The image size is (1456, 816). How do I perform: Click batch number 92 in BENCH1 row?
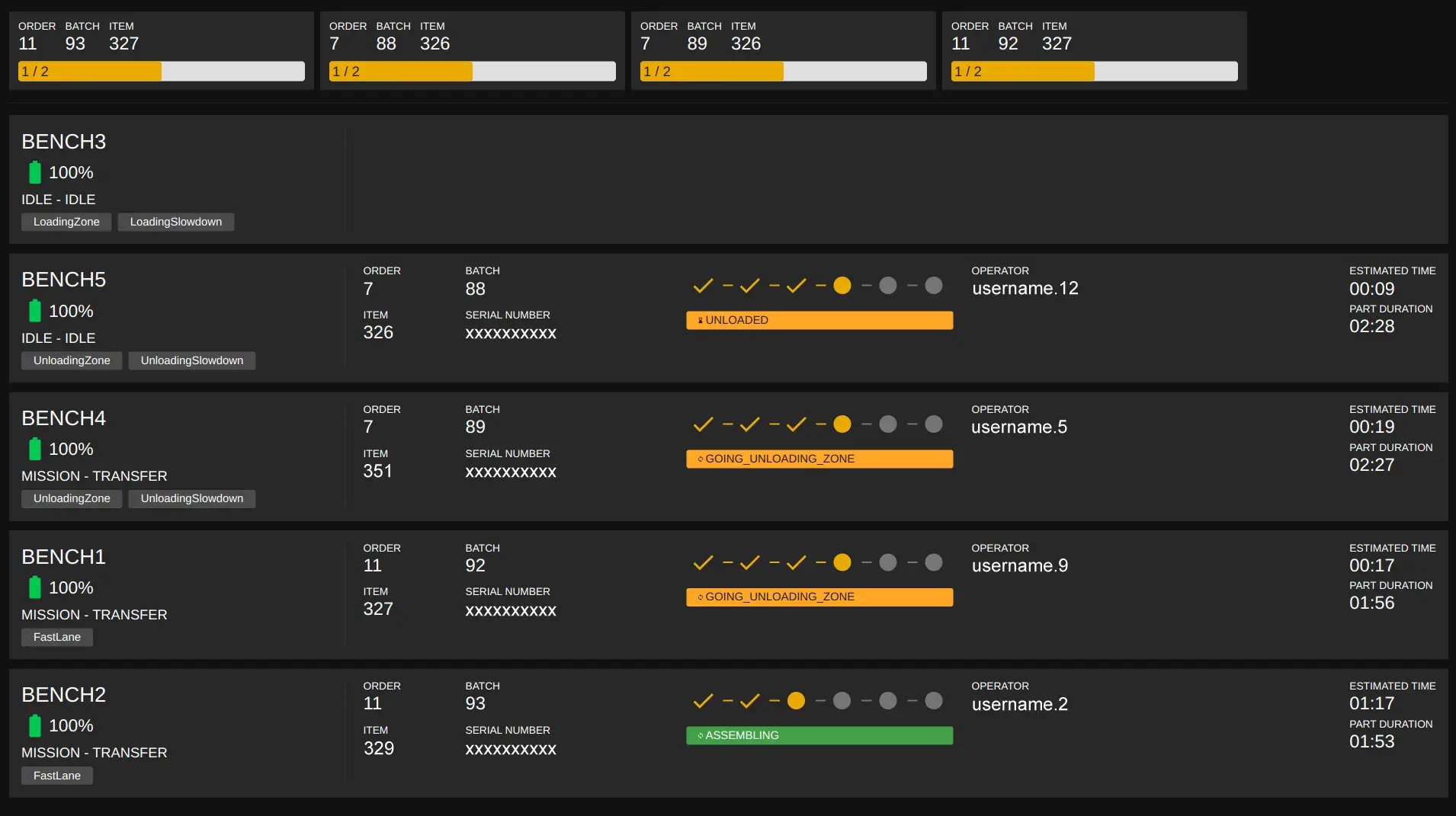pos(476,566)
